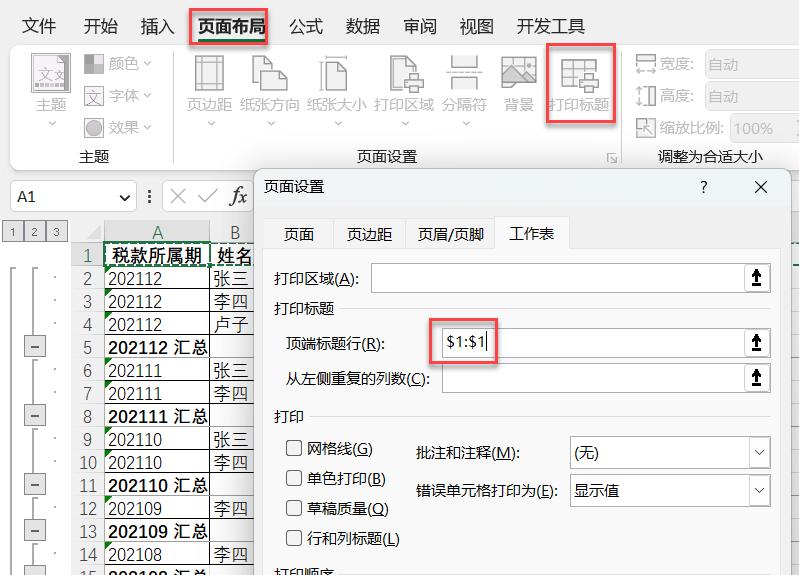Select the 页面 tab in dialog
799x575 pixels.
tap(299, 234)
